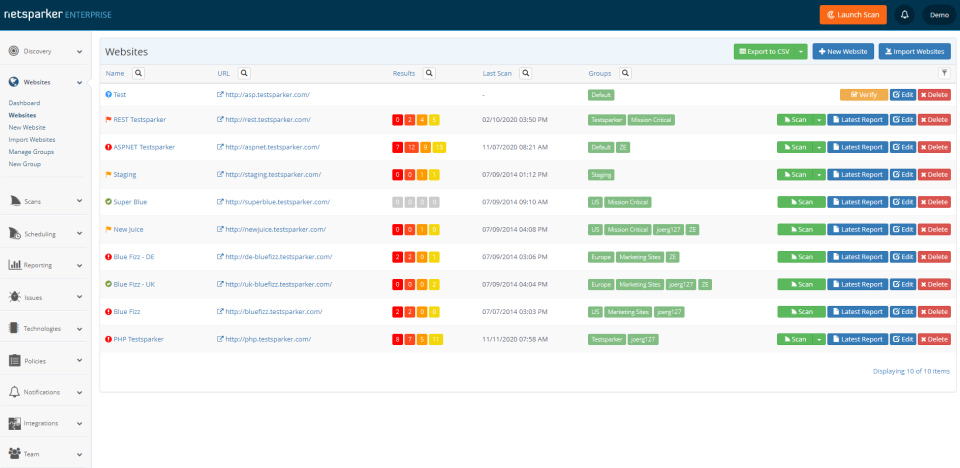960x468 pixels.
Task: Click the URL column search icon
Action: pyautogui.click(x=244, y=74)
